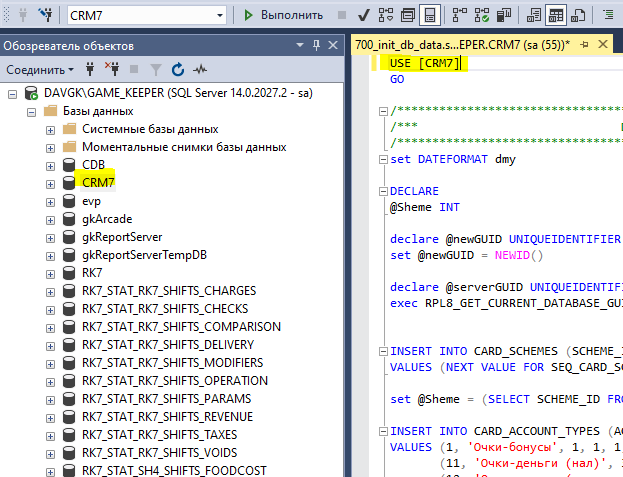This screenshot has width=623, height=477.
Task: Select the DAVGK\GAME_KEEPER server entry
Action: (178, 93)
